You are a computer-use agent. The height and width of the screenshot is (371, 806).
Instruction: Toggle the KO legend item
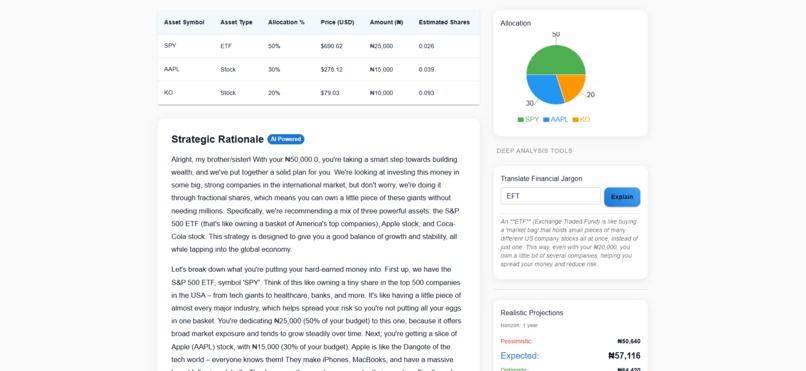coord(581,119)
